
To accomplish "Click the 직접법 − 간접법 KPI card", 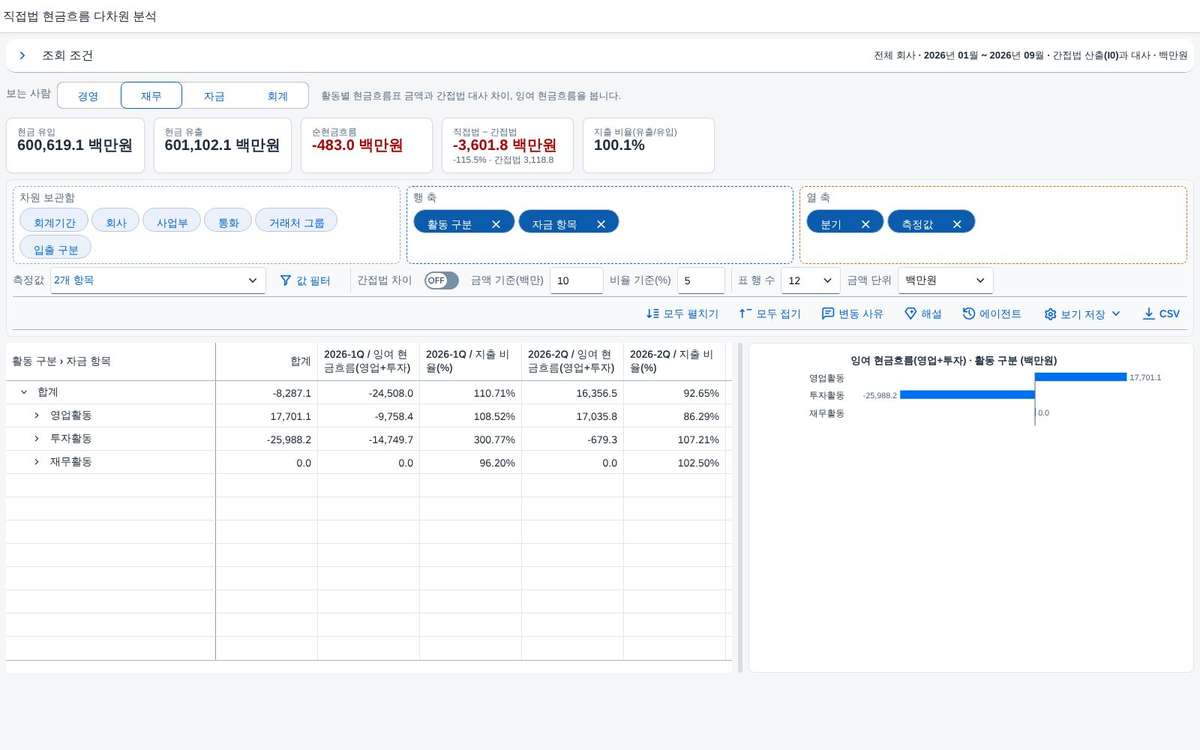I will click(x=508, y=145).
